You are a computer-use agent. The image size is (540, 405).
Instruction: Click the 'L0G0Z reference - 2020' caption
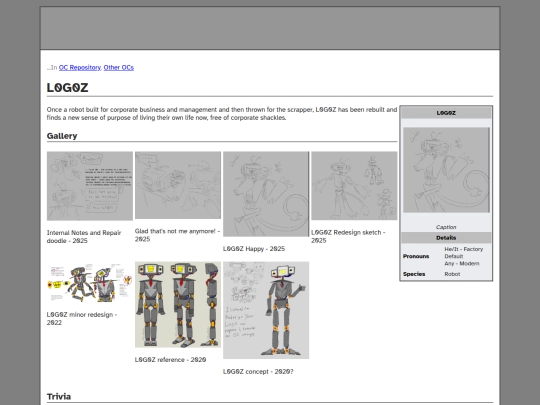pyautogui.click(x=170, y=360)
